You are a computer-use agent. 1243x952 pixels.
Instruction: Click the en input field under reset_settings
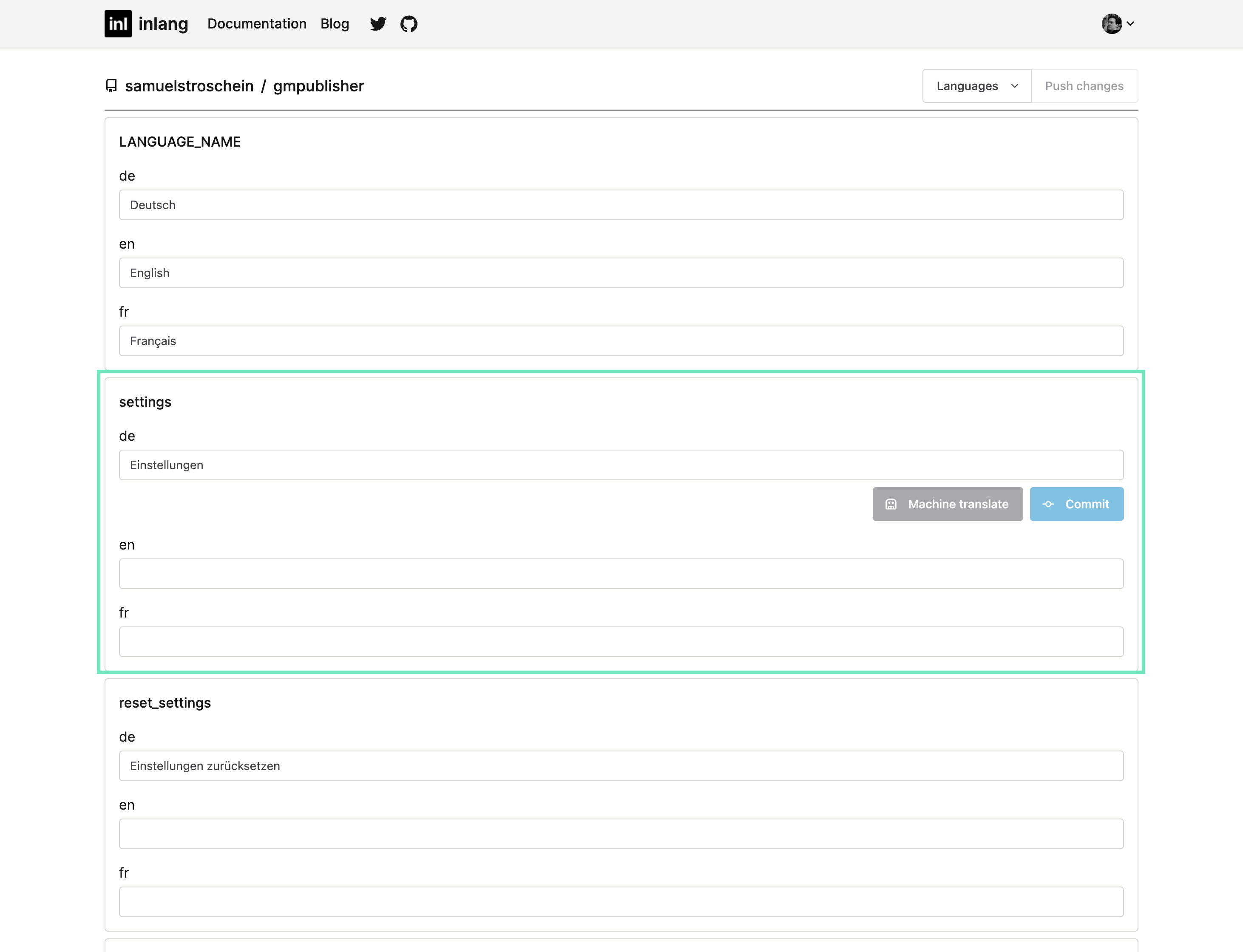[621, 833]
